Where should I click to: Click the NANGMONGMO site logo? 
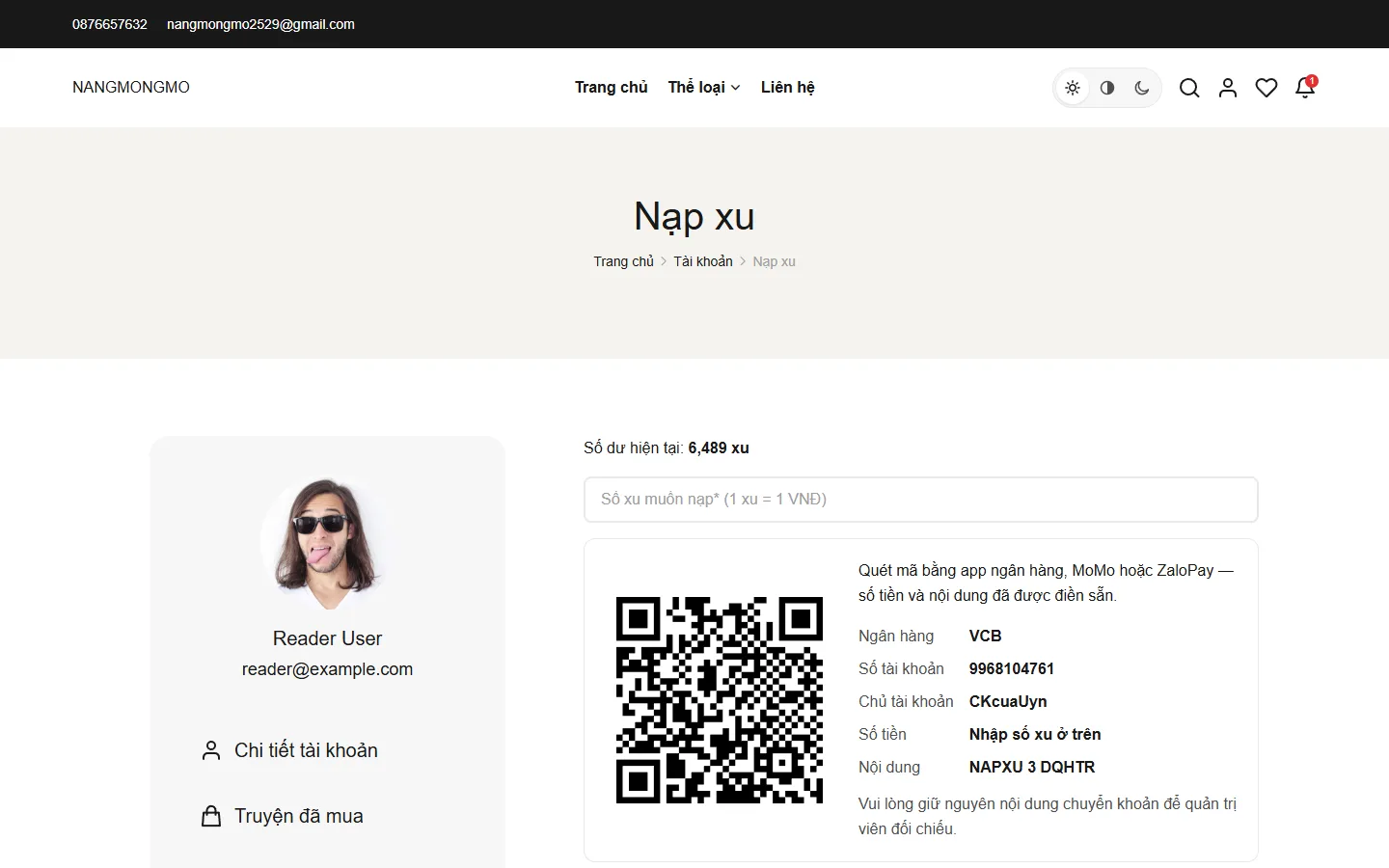(131, 87)
